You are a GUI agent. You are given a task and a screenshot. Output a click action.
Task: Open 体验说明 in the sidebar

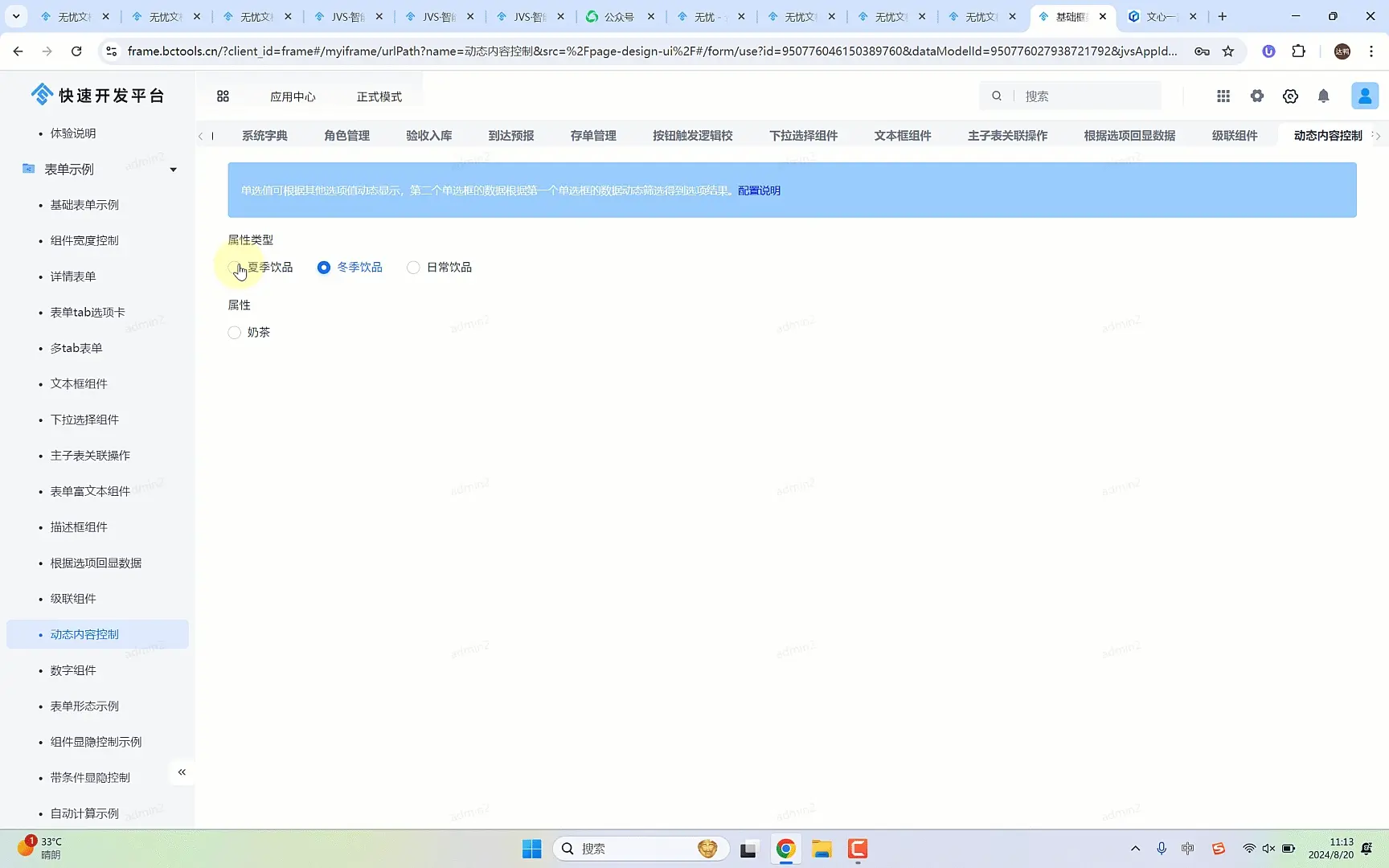coord(73,133)
